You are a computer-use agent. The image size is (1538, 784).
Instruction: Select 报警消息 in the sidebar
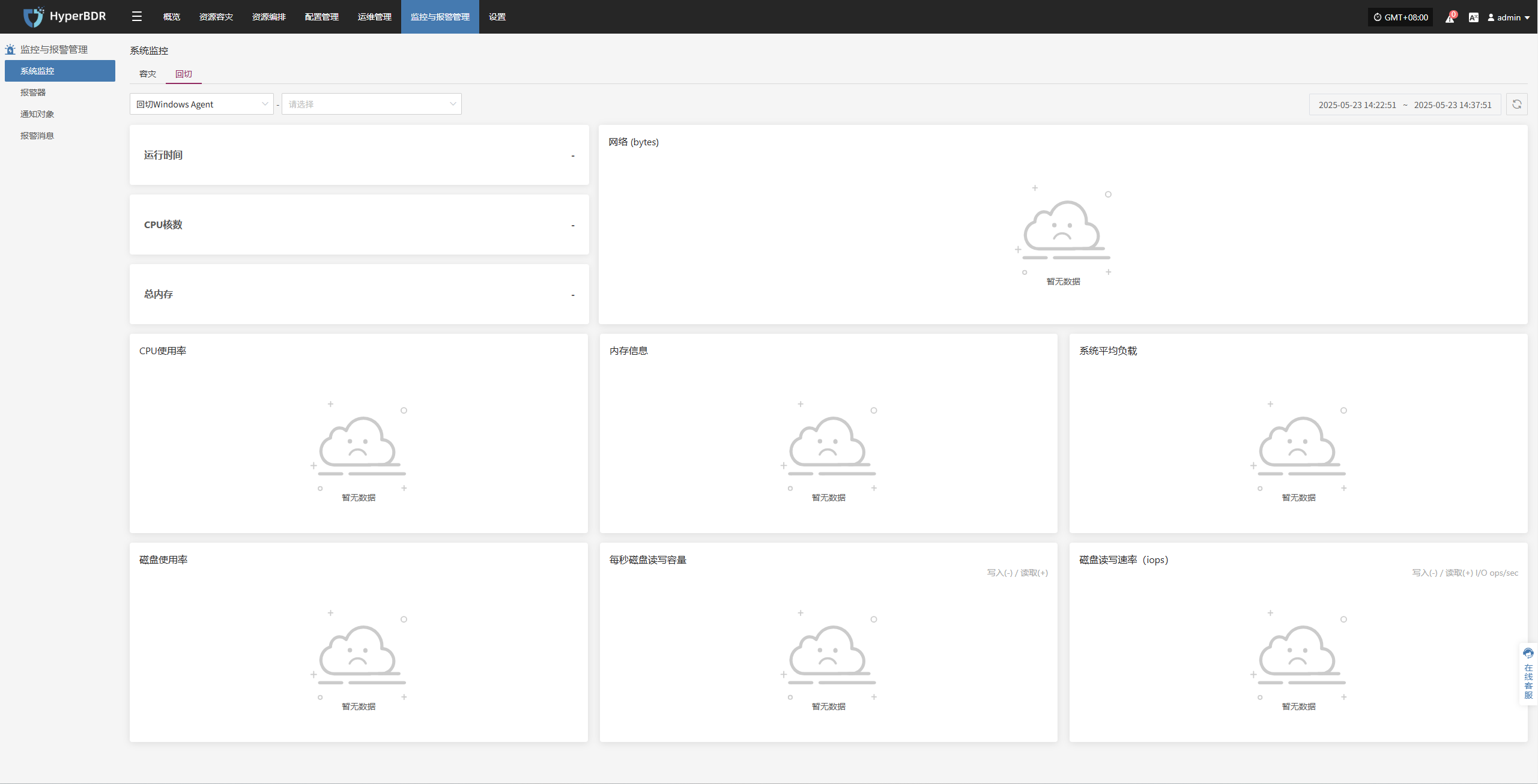60,136
